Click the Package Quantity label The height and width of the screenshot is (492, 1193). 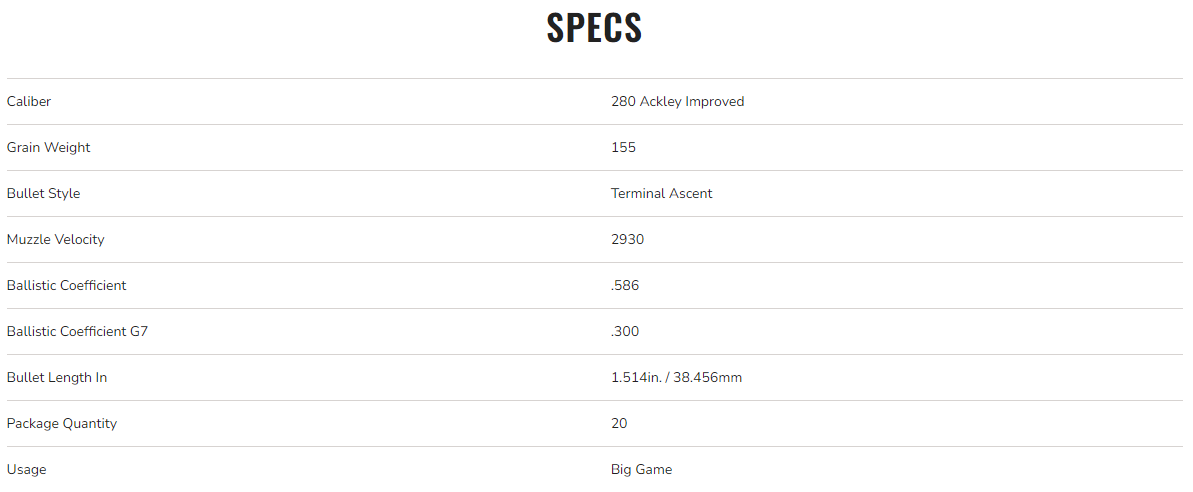click(61, 423)
